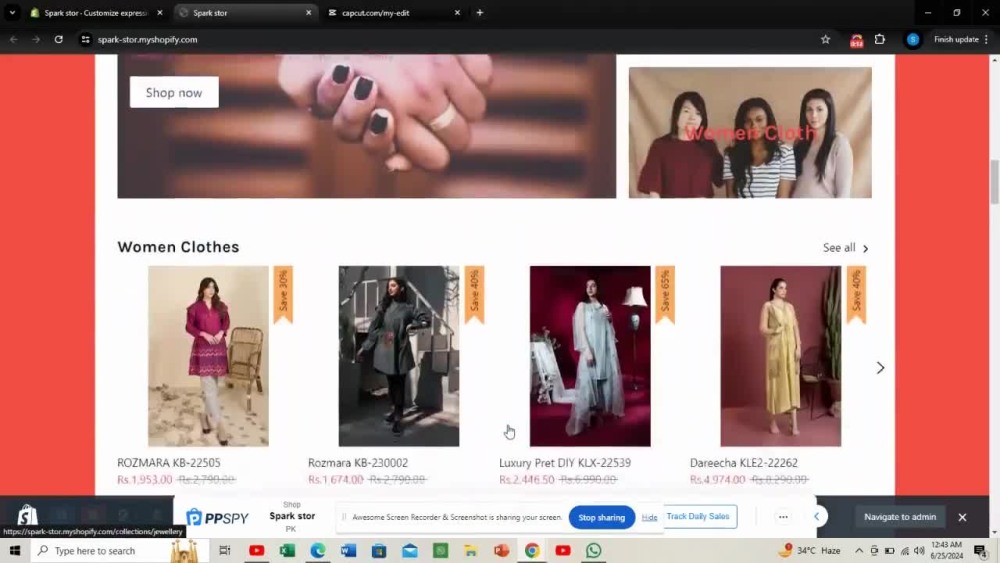Open the Chrome profile avatar
This screenshot has width=1000, height=563.
(x=913, y=40)
